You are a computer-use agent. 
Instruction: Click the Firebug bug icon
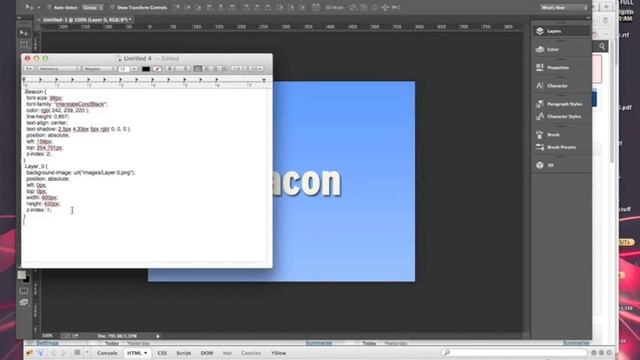(29, 353)
